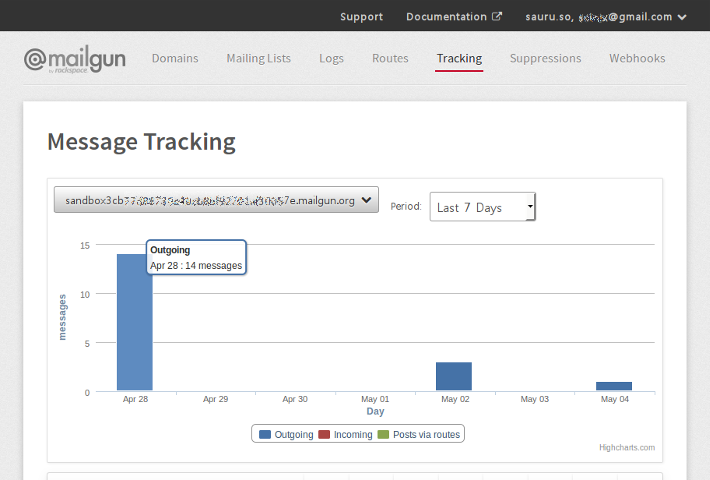Go to the Webhooks tab
This screenshot has width=710, height=480.
[x=637, y=58]
